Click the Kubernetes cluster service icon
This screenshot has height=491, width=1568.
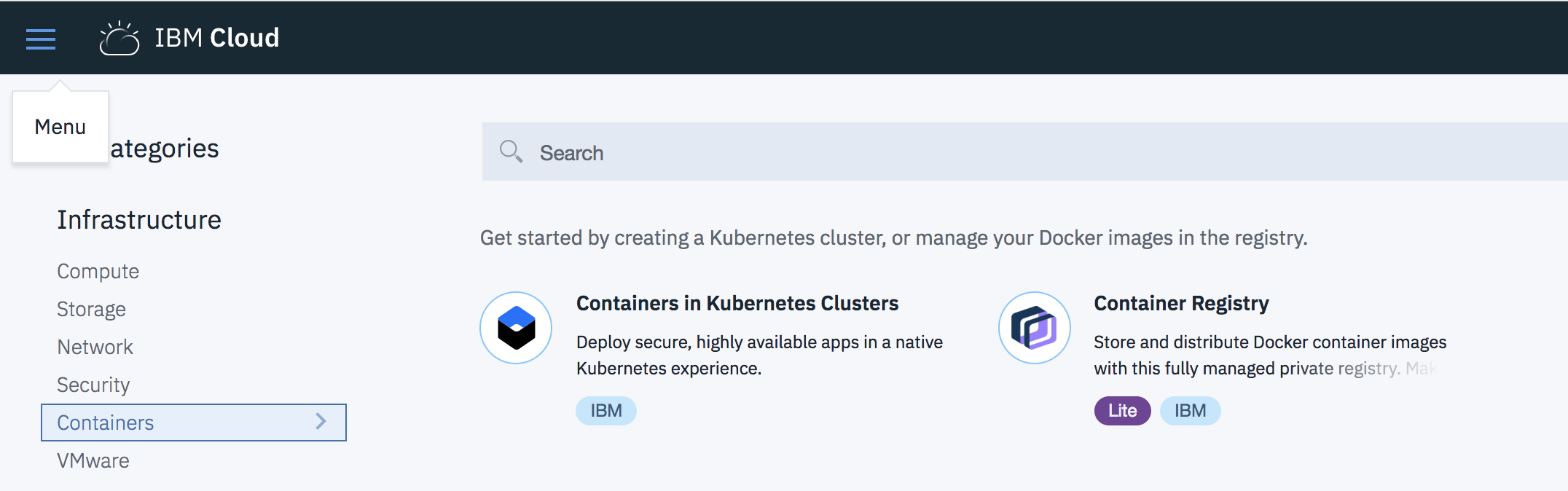[516, 328]
